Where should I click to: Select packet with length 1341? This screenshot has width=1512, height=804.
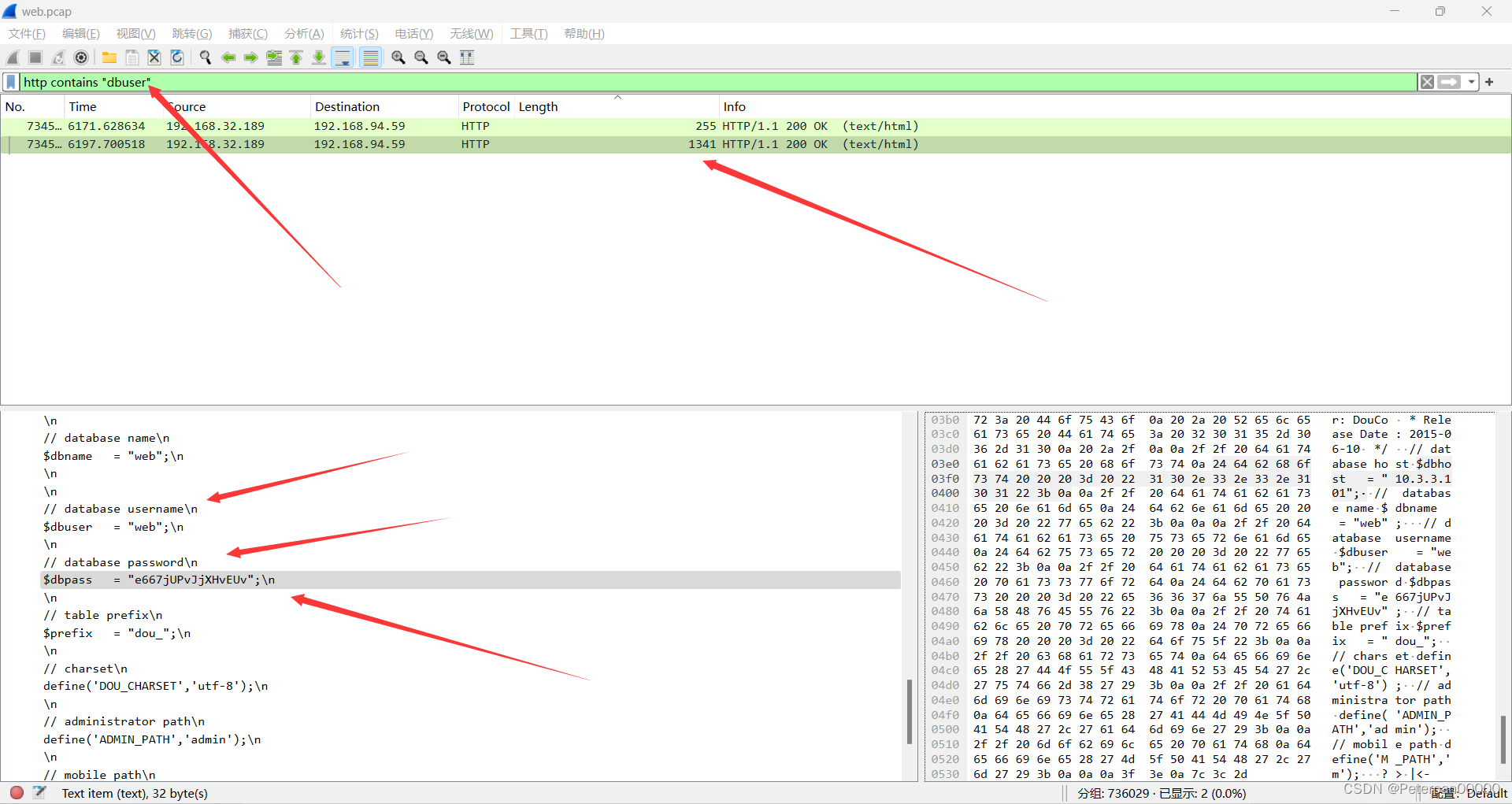tap(756, 144)
